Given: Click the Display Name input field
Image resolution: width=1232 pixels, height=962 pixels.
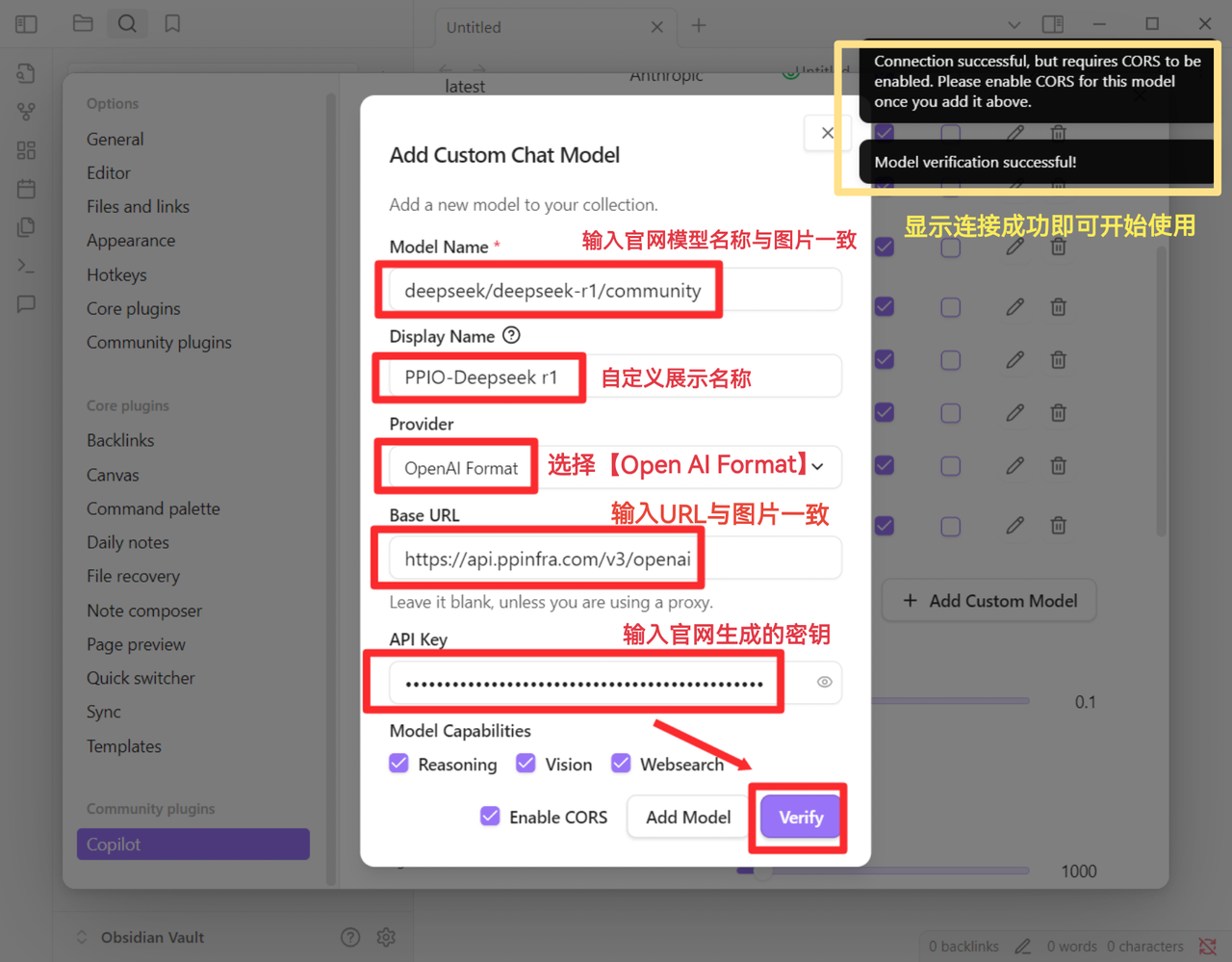Looking at the screenshot, I should pos(615,377).
